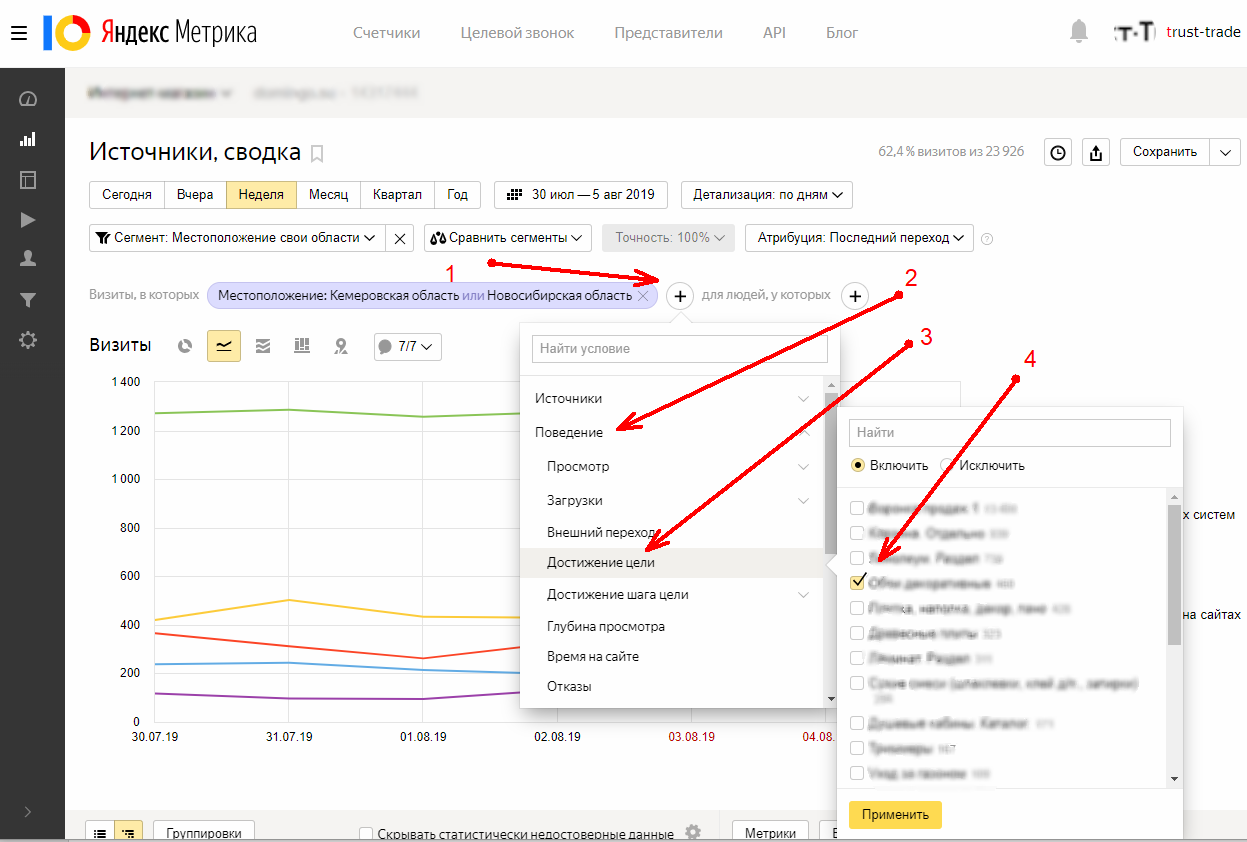Select the Квартал period tab
1247x842 pixels.
pyautogui.click(x=397, y=194)
